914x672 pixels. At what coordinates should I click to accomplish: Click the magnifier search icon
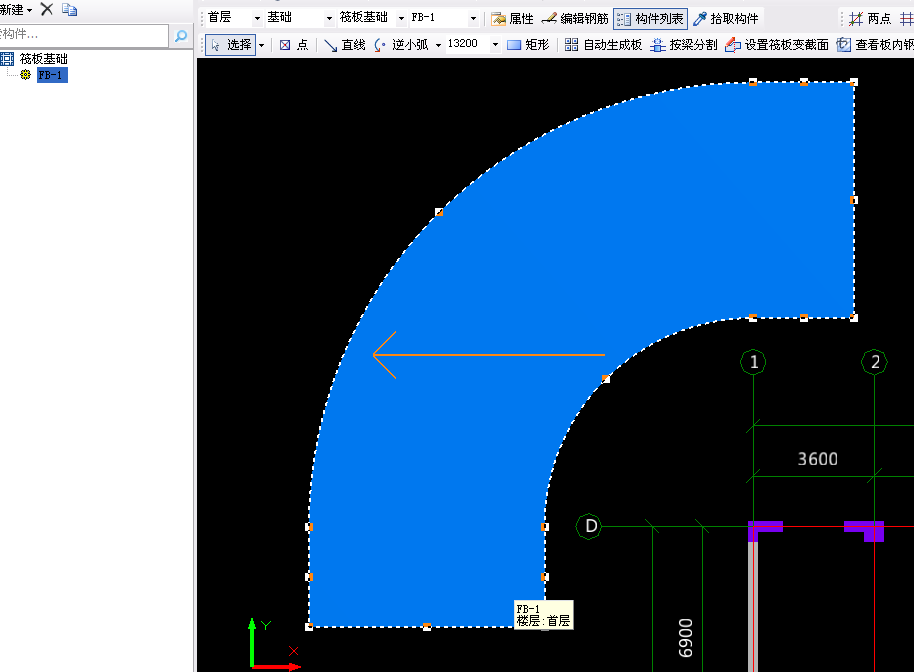(x=181, y=36)
